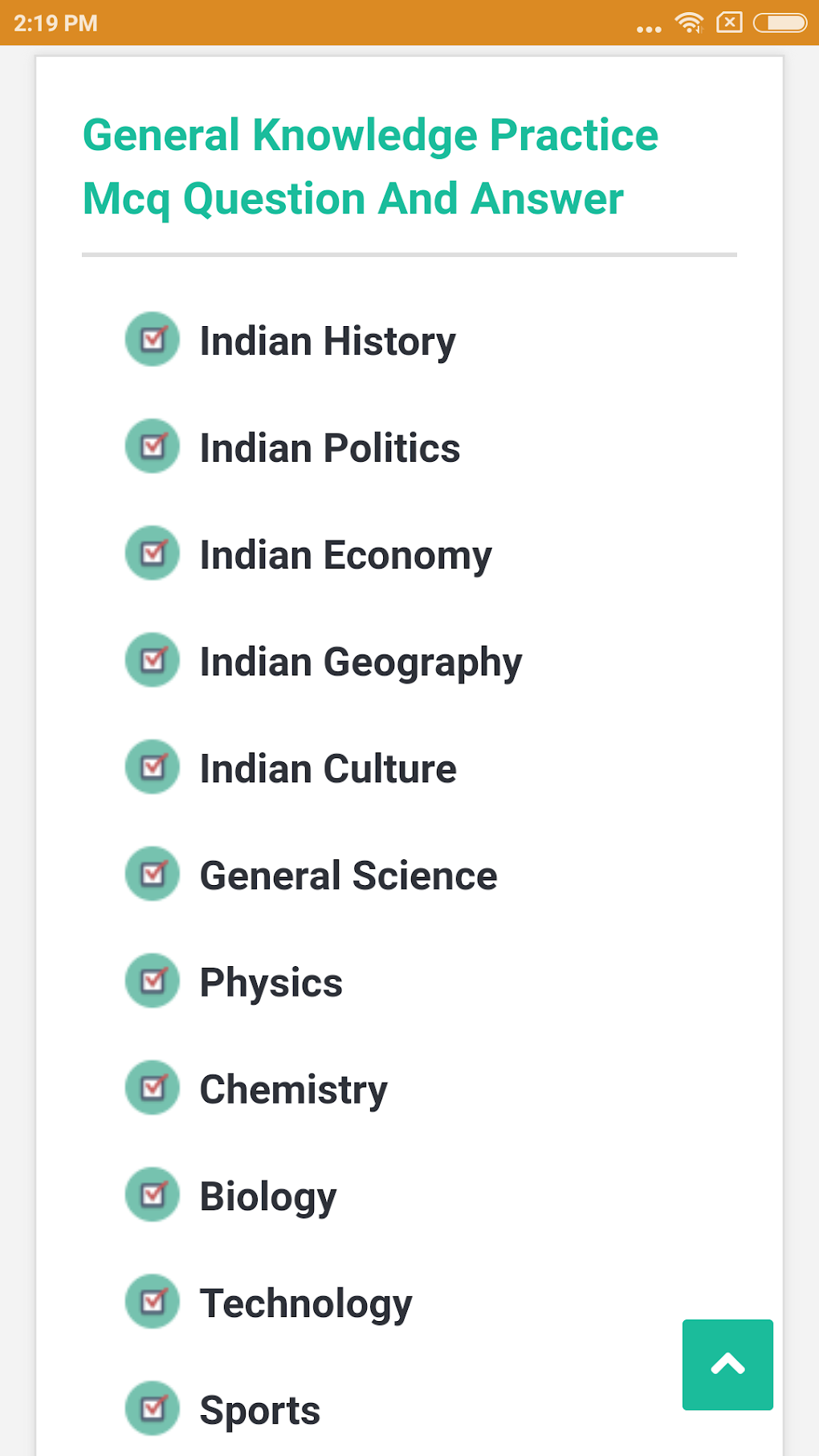The image size is (819, 1456).
Task: Select the Indian History checkmark icon
Action: pos(152,340)
